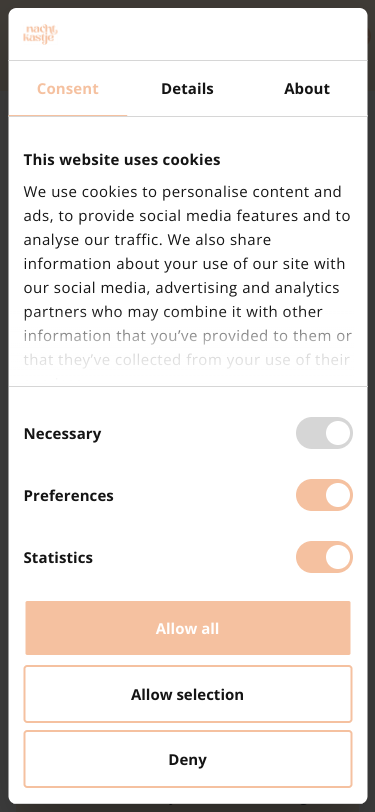The image size is (375, 812).
Task: Toggle the Necessary cookies switch
Action: (x=324, y=433)
